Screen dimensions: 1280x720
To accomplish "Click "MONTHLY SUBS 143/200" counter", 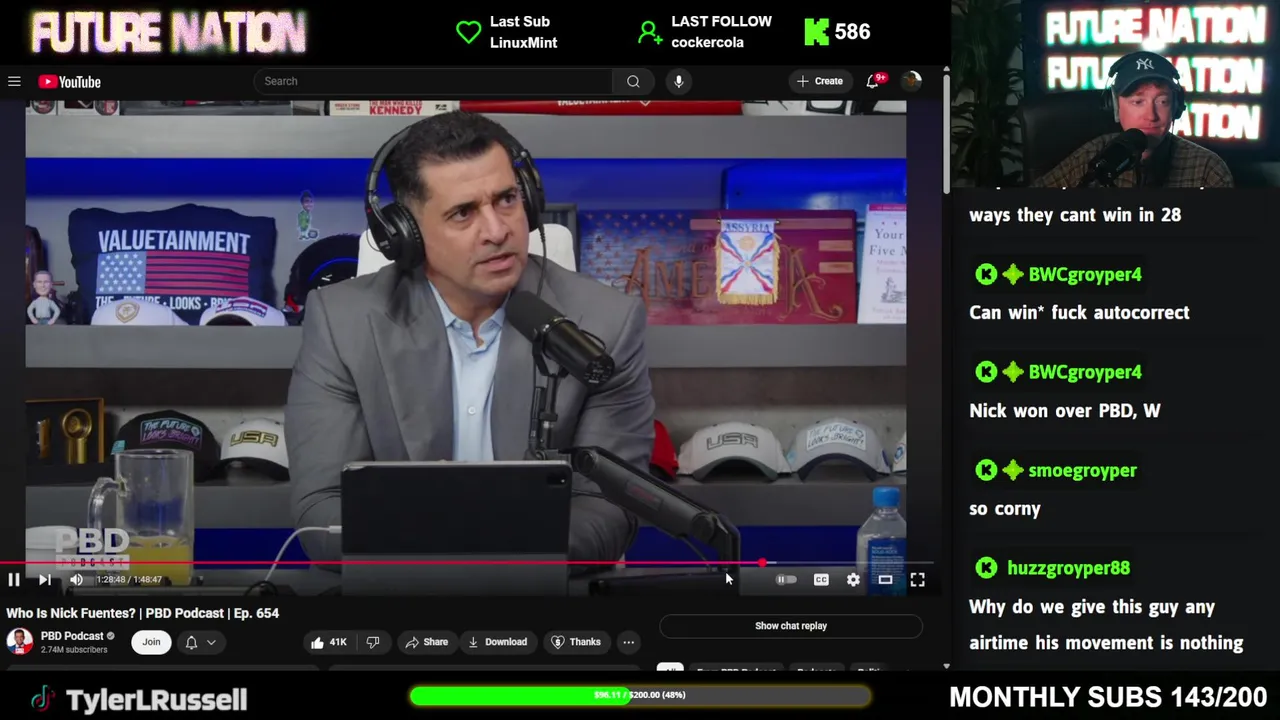I will tap(1108, 697).
